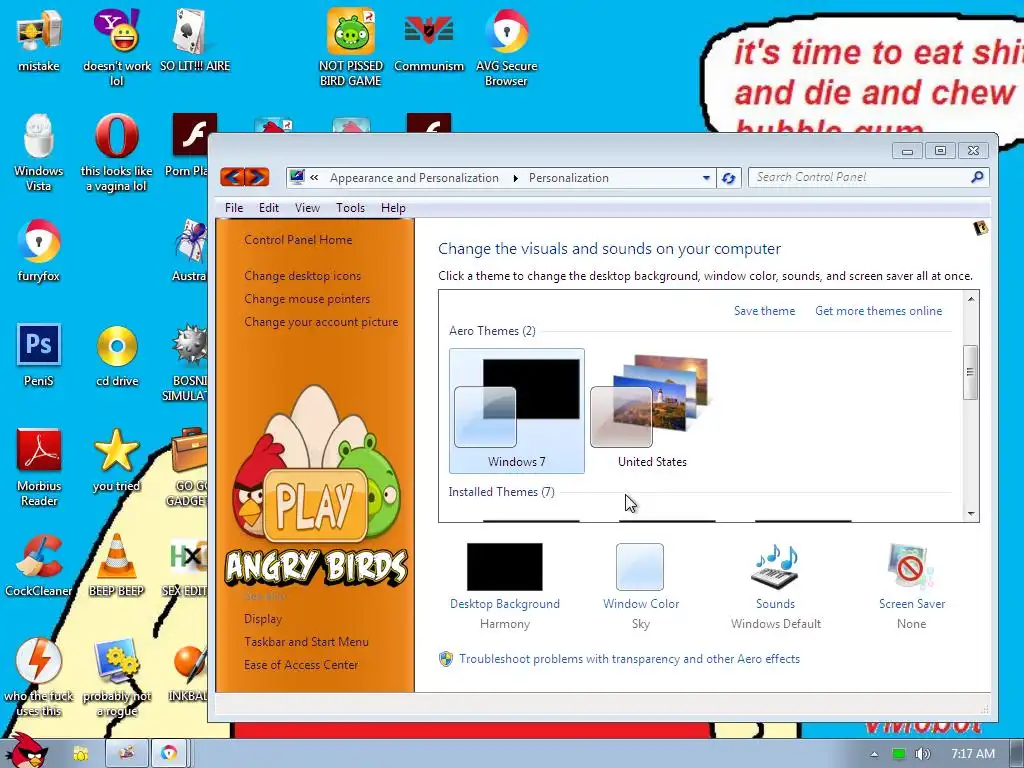Click Change mouse pointers link
Screen dimensions: 1024x768
pyautogui.click(x=307, y=298)
